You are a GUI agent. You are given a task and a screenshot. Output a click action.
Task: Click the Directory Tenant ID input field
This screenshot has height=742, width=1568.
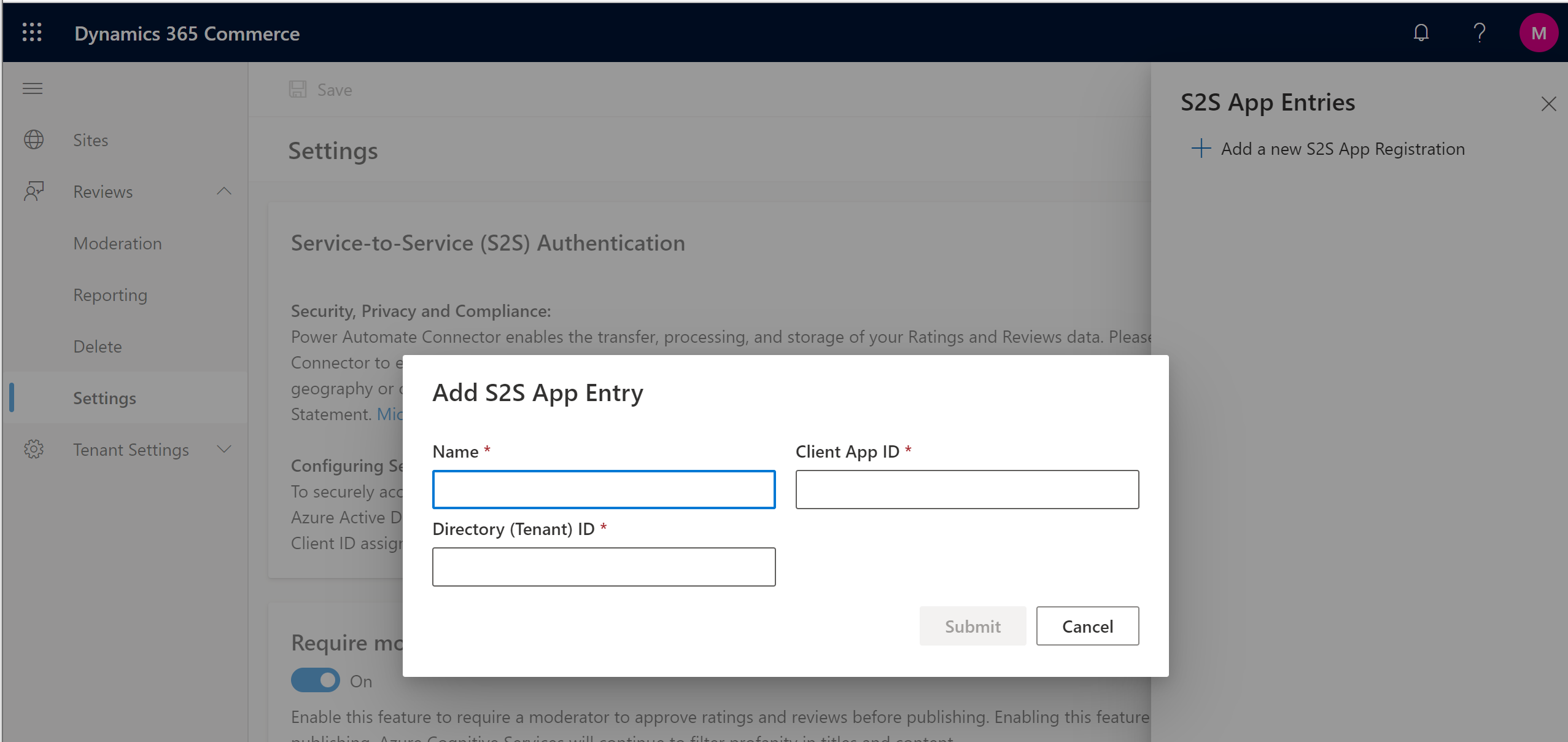[604, 566]
